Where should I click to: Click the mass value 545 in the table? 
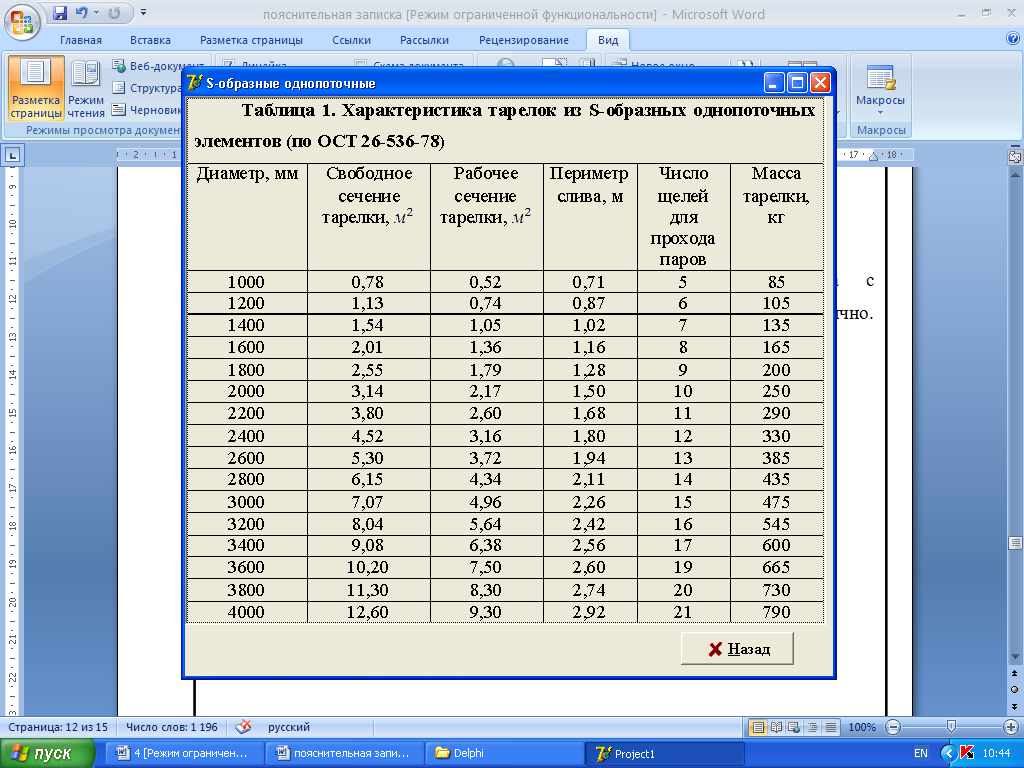(776, 524)
